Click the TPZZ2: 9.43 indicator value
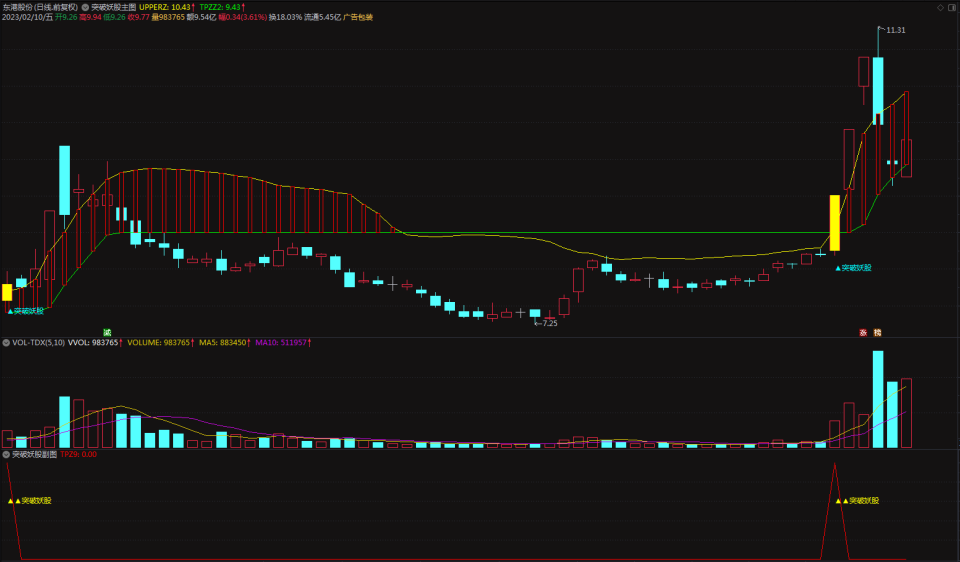The image size is (960, 562). pyautogui.click(x=222, y=7)
